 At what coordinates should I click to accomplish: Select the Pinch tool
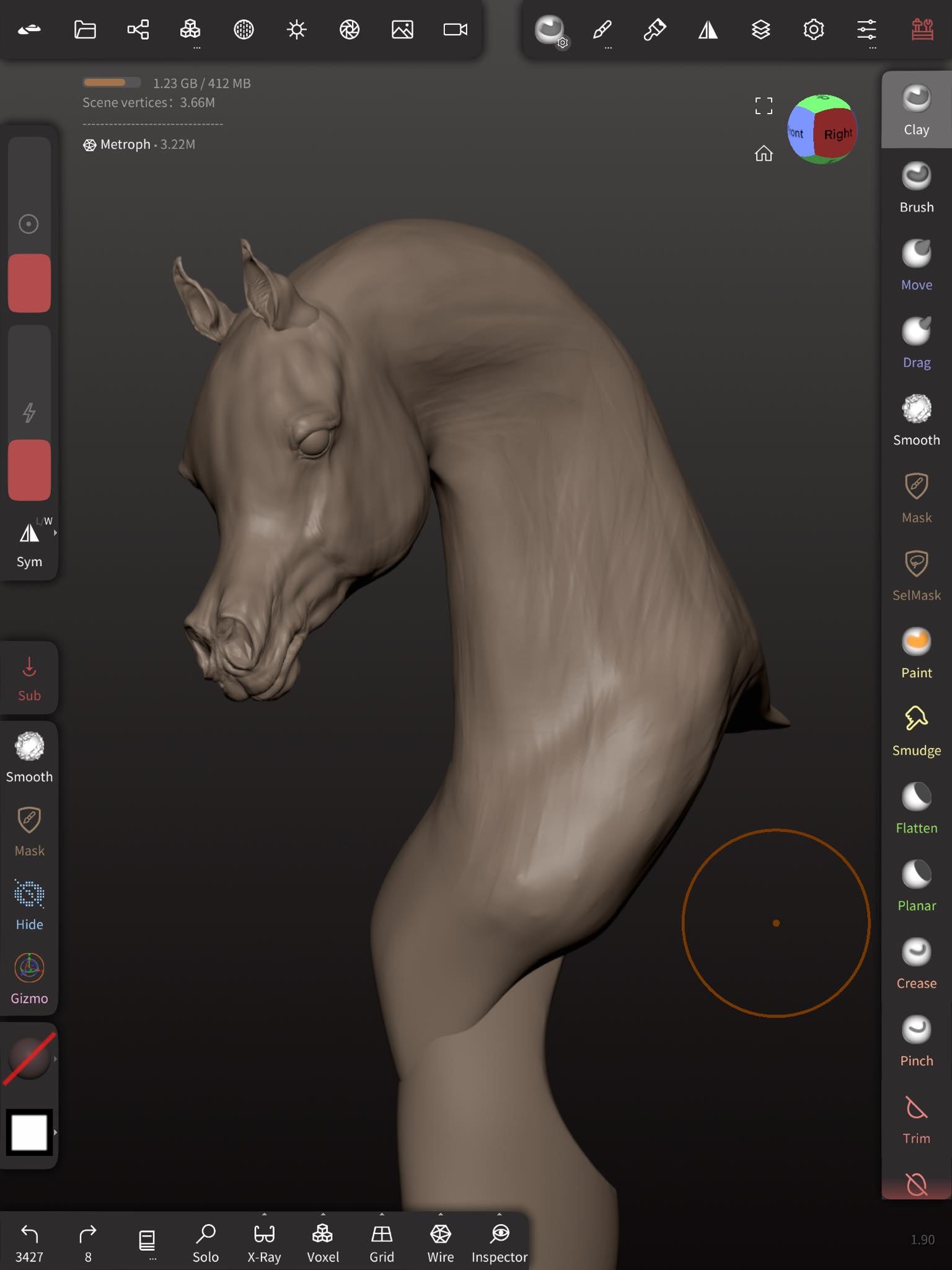click(915, 1041)
